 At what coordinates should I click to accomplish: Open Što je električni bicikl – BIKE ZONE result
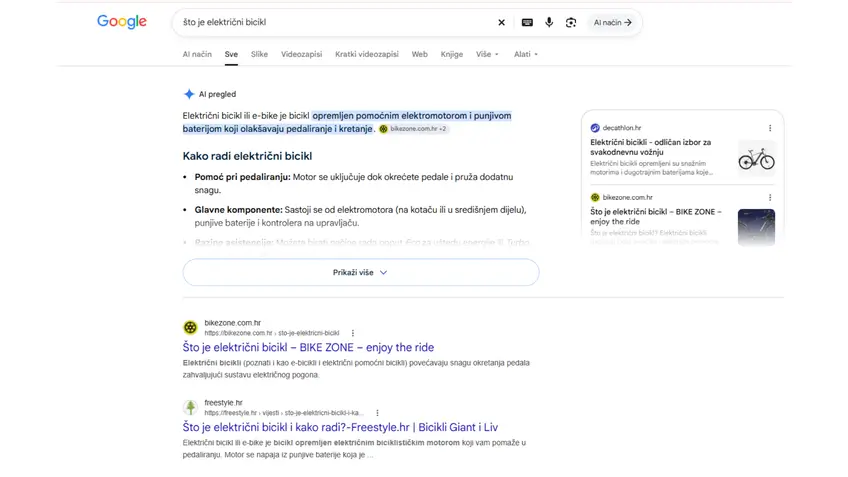tap(308, 347)
